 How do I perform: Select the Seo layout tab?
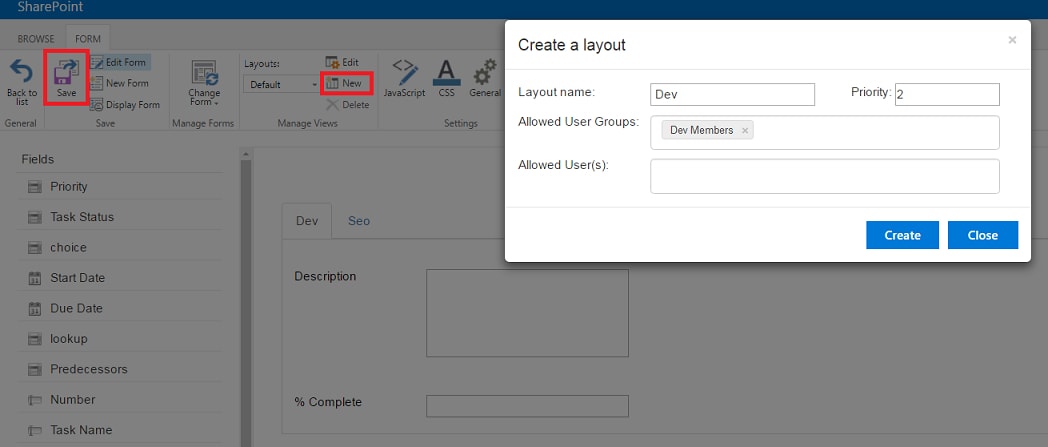359,221
